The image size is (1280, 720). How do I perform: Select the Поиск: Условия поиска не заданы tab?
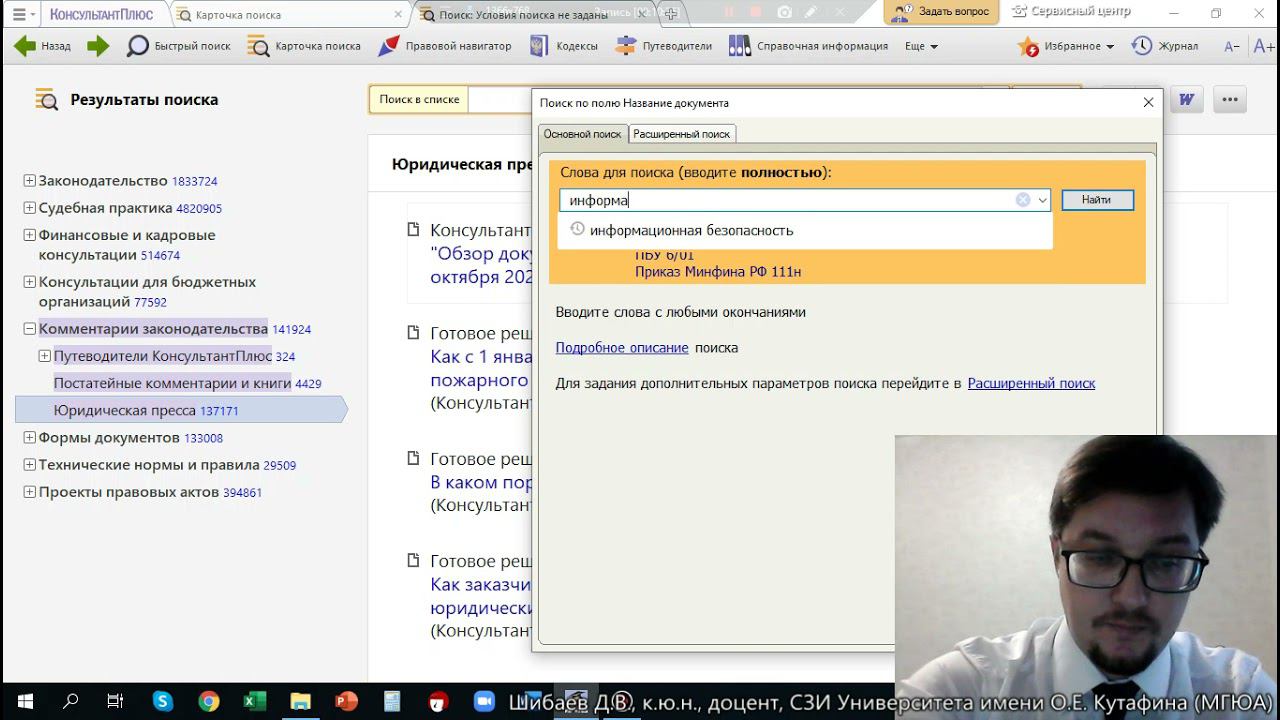[523, 15]
